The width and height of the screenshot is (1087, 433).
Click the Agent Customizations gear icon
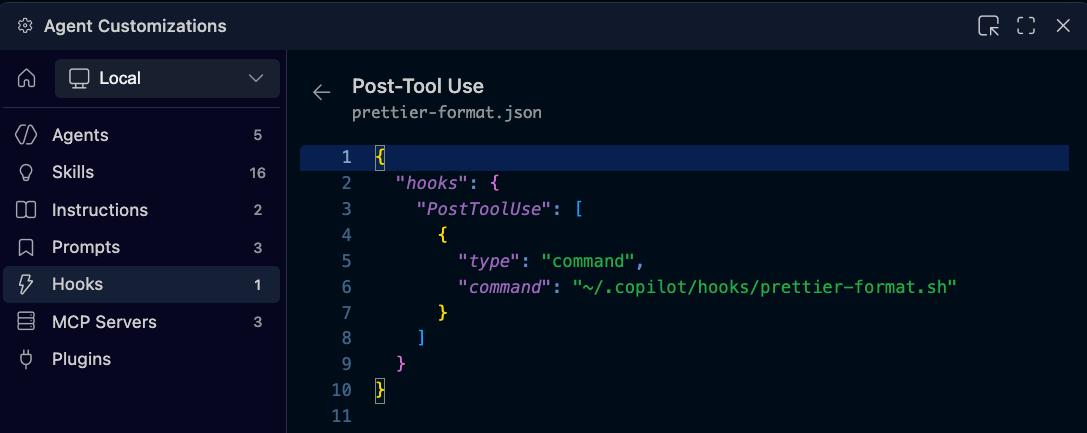[x=25, y=26]
